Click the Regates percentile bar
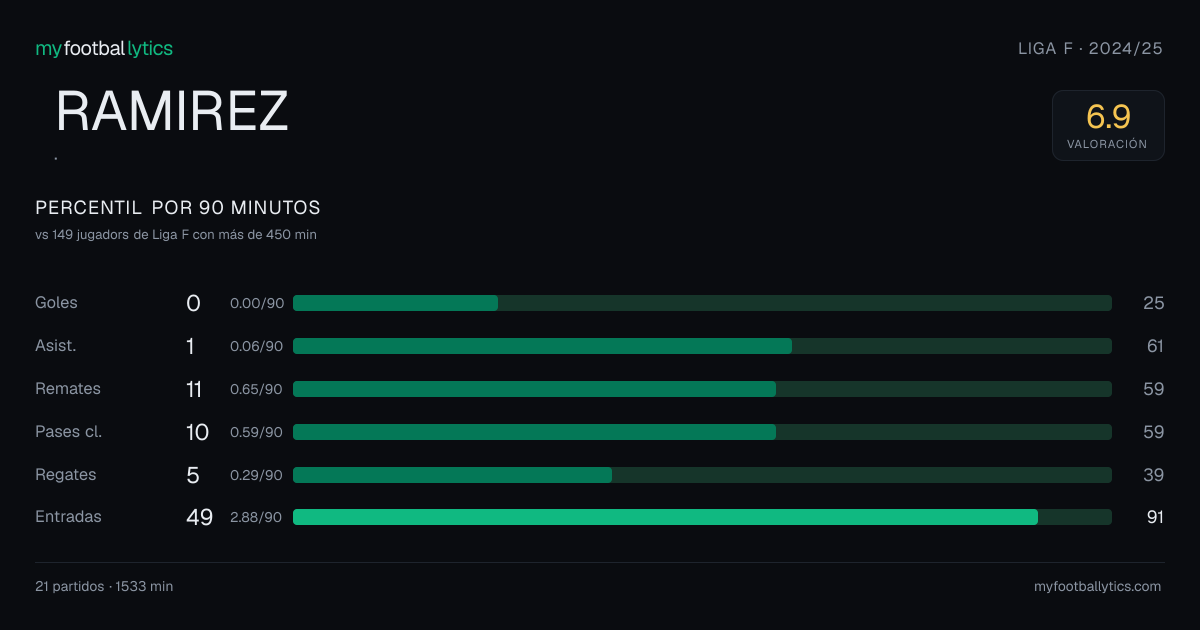The width and height of the screenshot is (1200, 630). point(702,475)
